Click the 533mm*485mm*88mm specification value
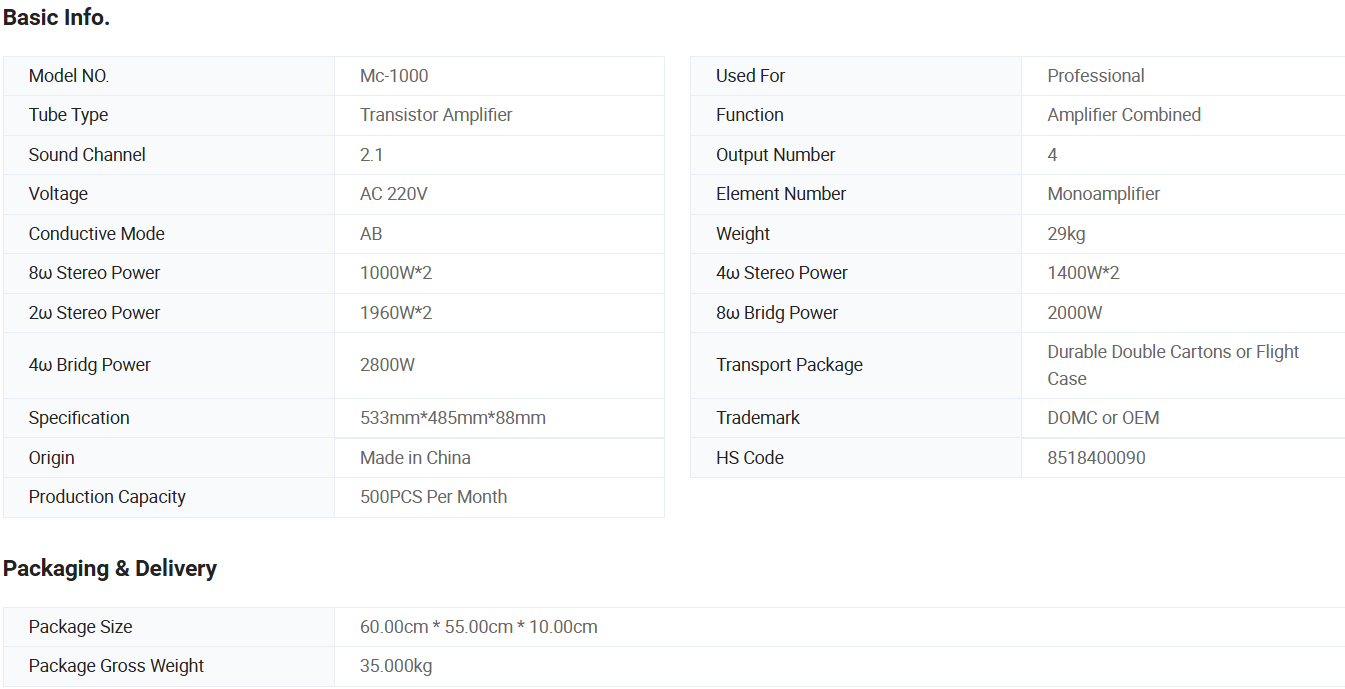 click(453, 418)
